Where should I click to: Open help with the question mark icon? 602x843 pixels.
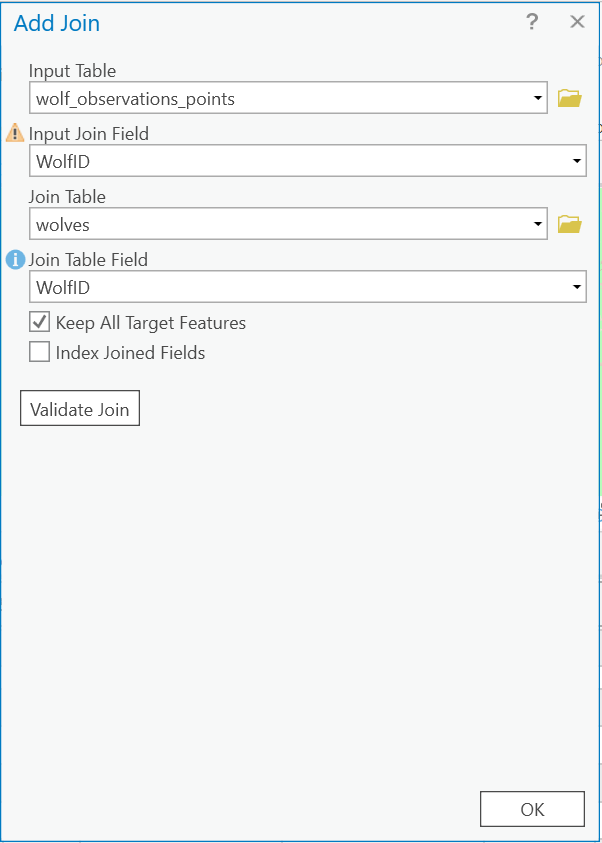[532, 22]
